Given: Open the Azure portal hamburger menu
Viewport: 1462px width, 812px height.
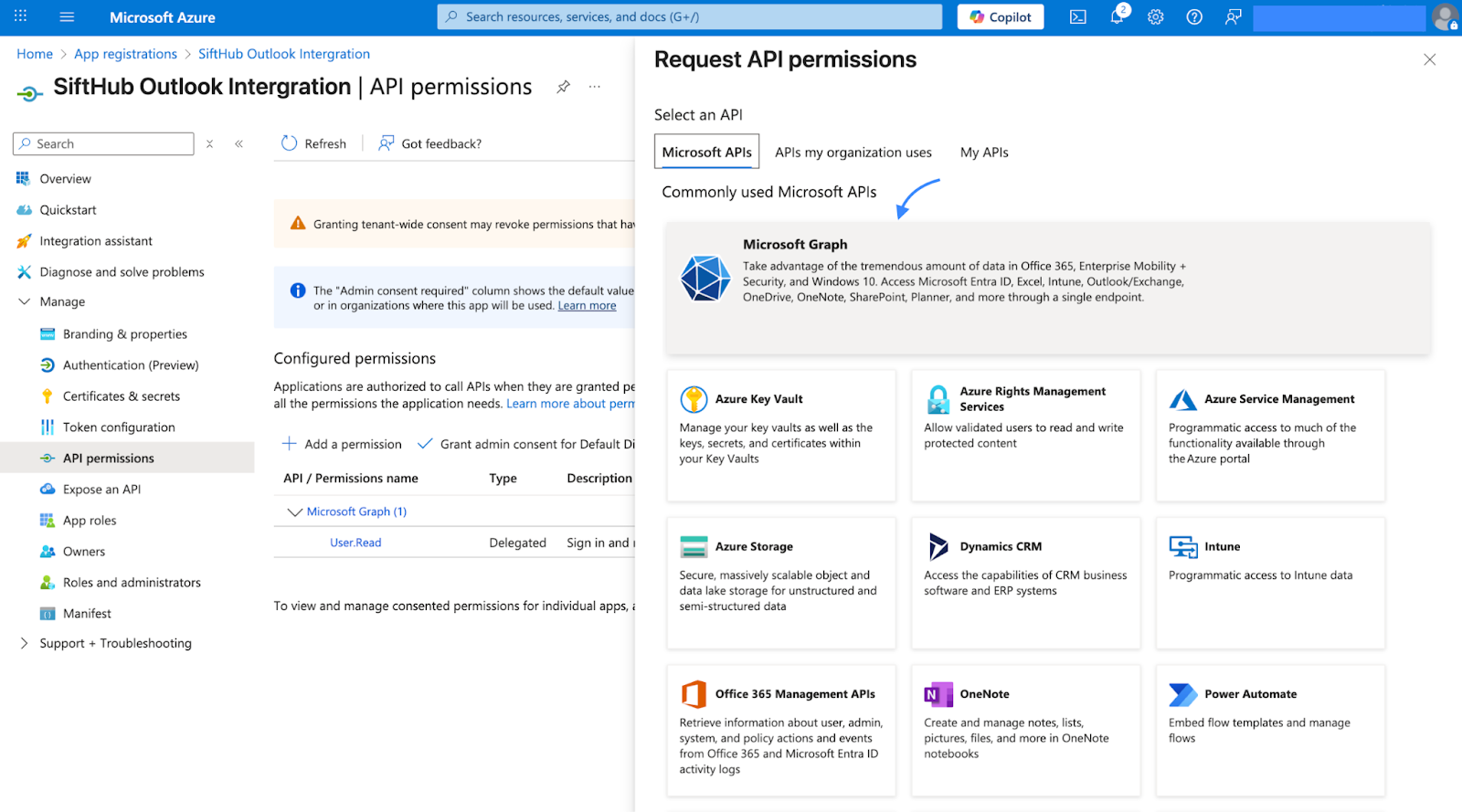Looking at the screenshot, I should (x=67, y=17).
